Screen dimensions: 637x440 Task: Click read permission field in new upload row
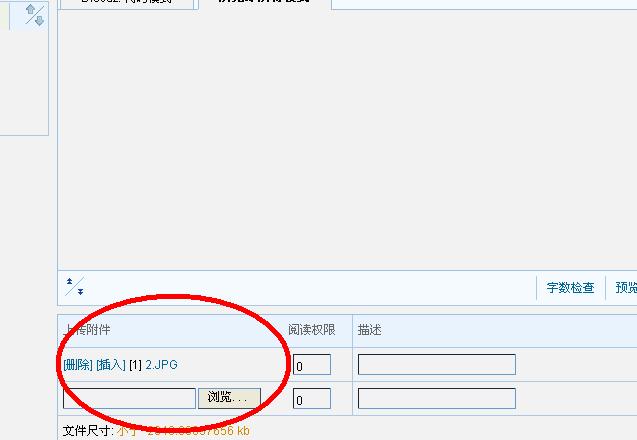point(312,399)
